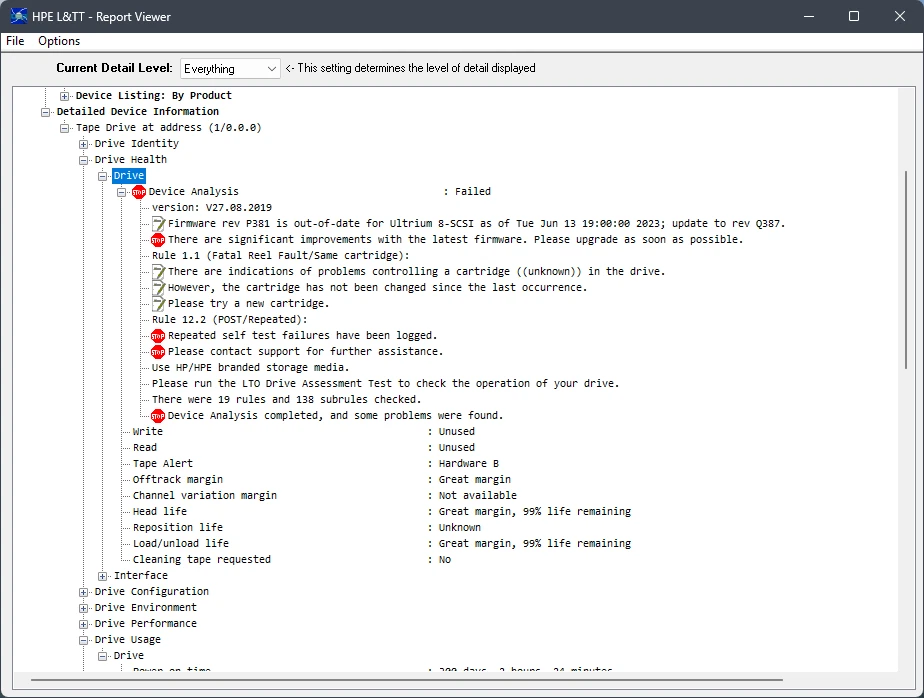Select the 'Drive Configuration' tree label

(x=152, y=591)
